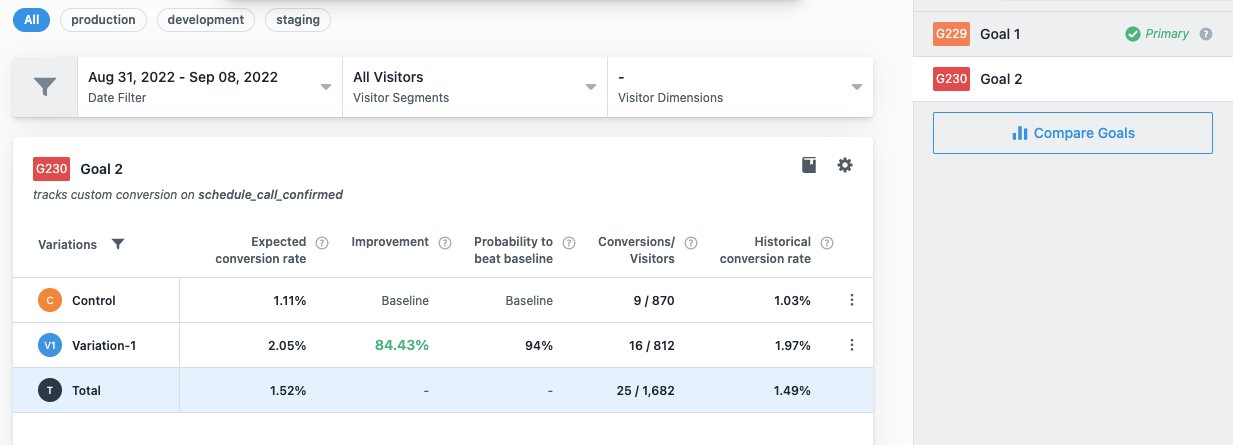The width and height of the screenshot is (1233, 445).
Task: Click the Variation-1 row name
Action: (x=104, y=345)
